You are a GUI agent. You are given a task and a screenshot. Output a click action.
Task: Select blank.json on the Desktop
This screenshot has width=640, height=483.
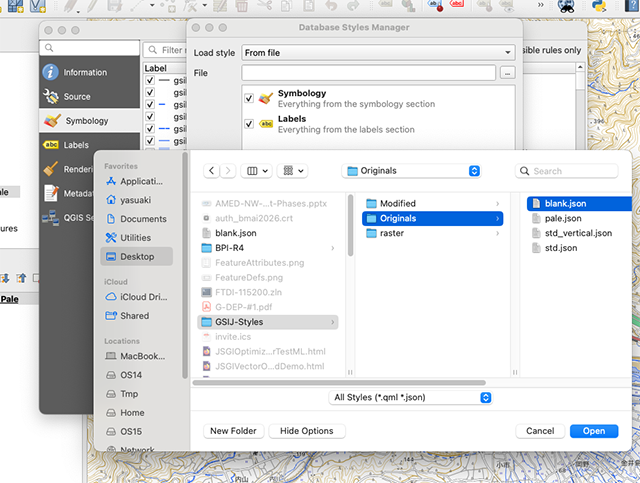pyautogui.click(x=268, y=233)
